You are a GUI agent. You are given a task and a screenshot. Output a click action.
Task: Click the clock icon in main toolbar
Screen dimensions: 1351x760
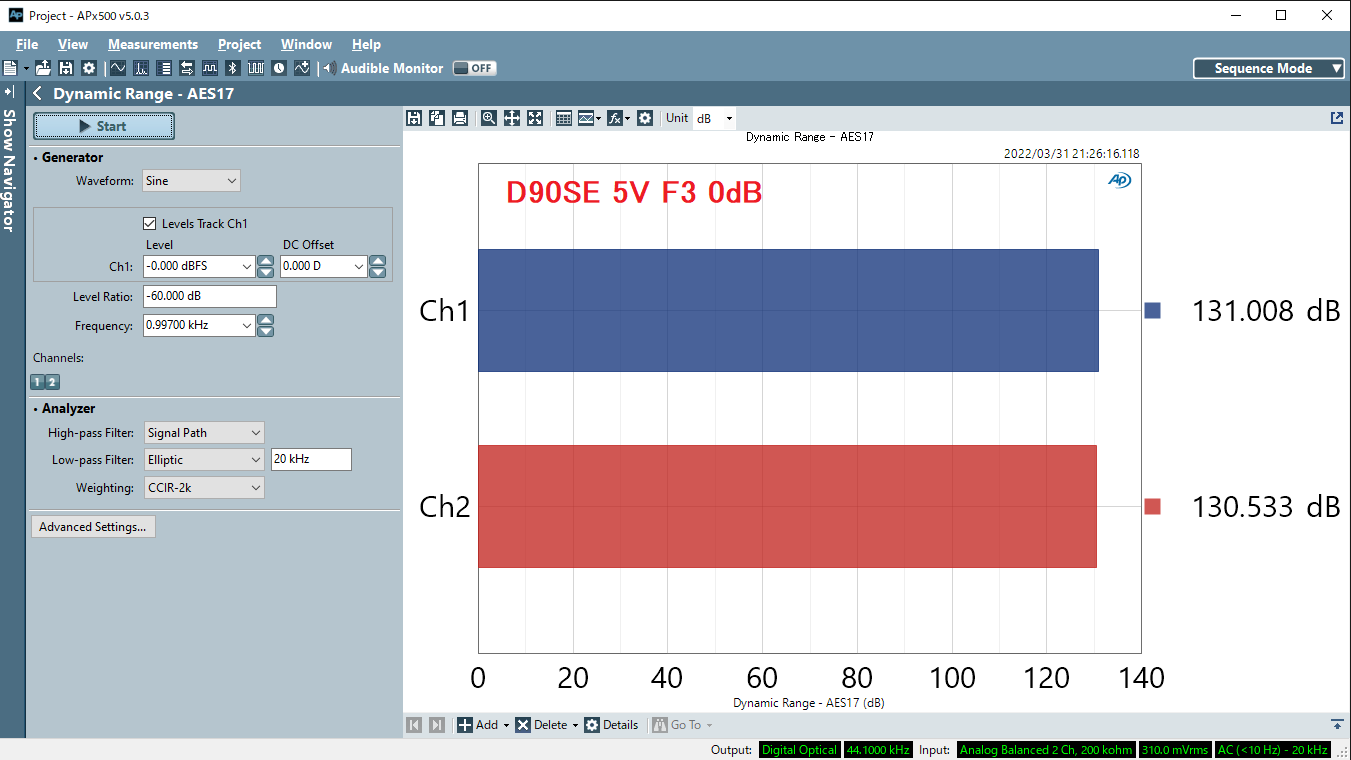(x=279, y=68)
